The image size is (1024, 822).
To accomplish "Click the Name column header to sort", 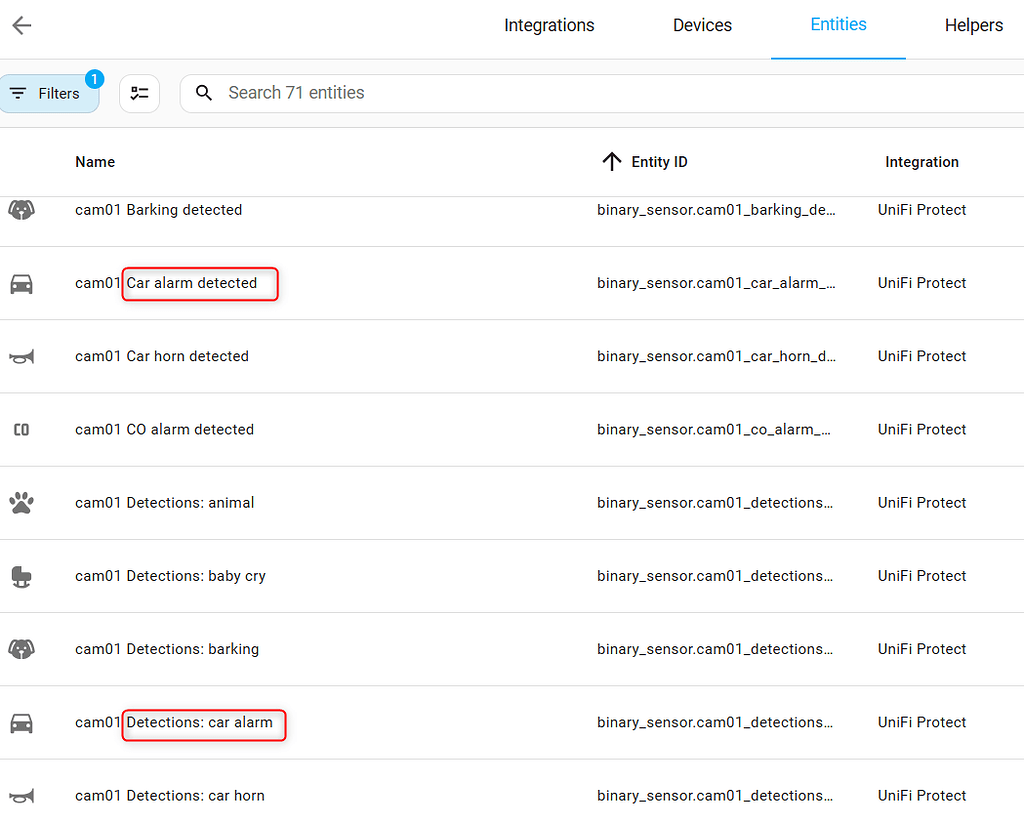I will pyautogui.click(x=95, y=161).
